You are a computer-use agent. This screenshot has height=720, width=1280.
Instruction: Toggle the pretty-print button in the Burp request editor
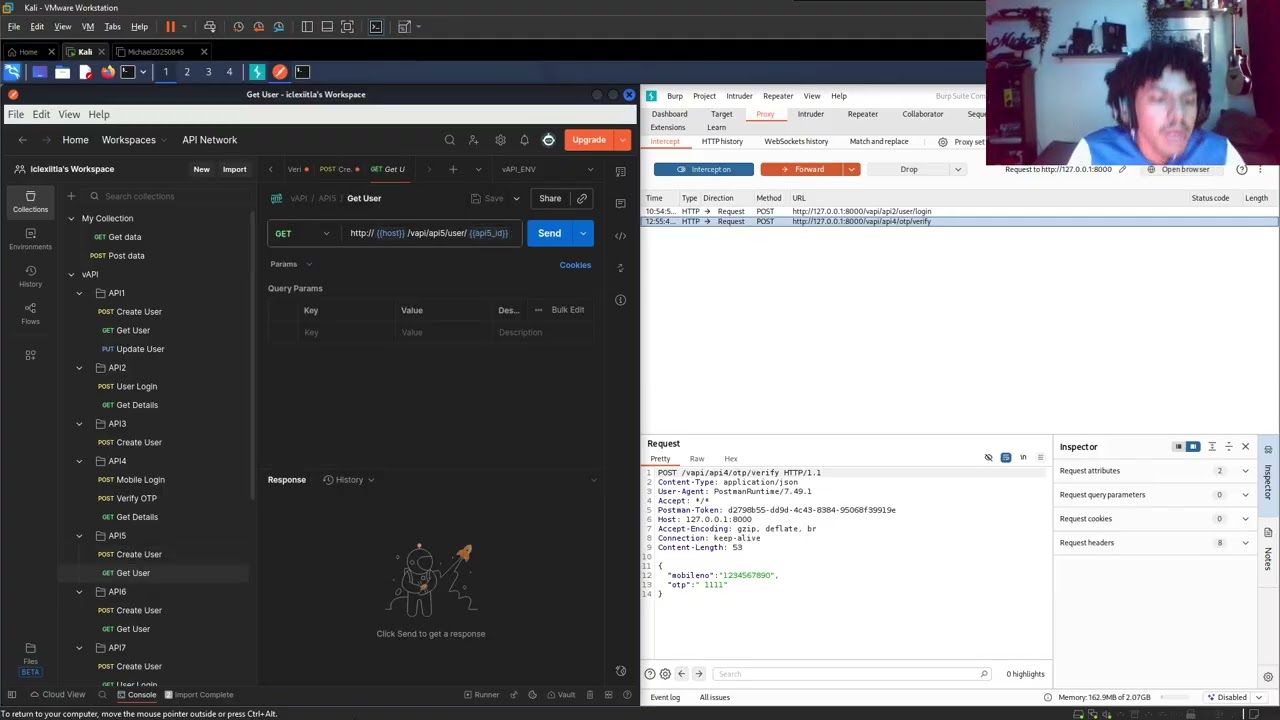(x=1006, y=458)
